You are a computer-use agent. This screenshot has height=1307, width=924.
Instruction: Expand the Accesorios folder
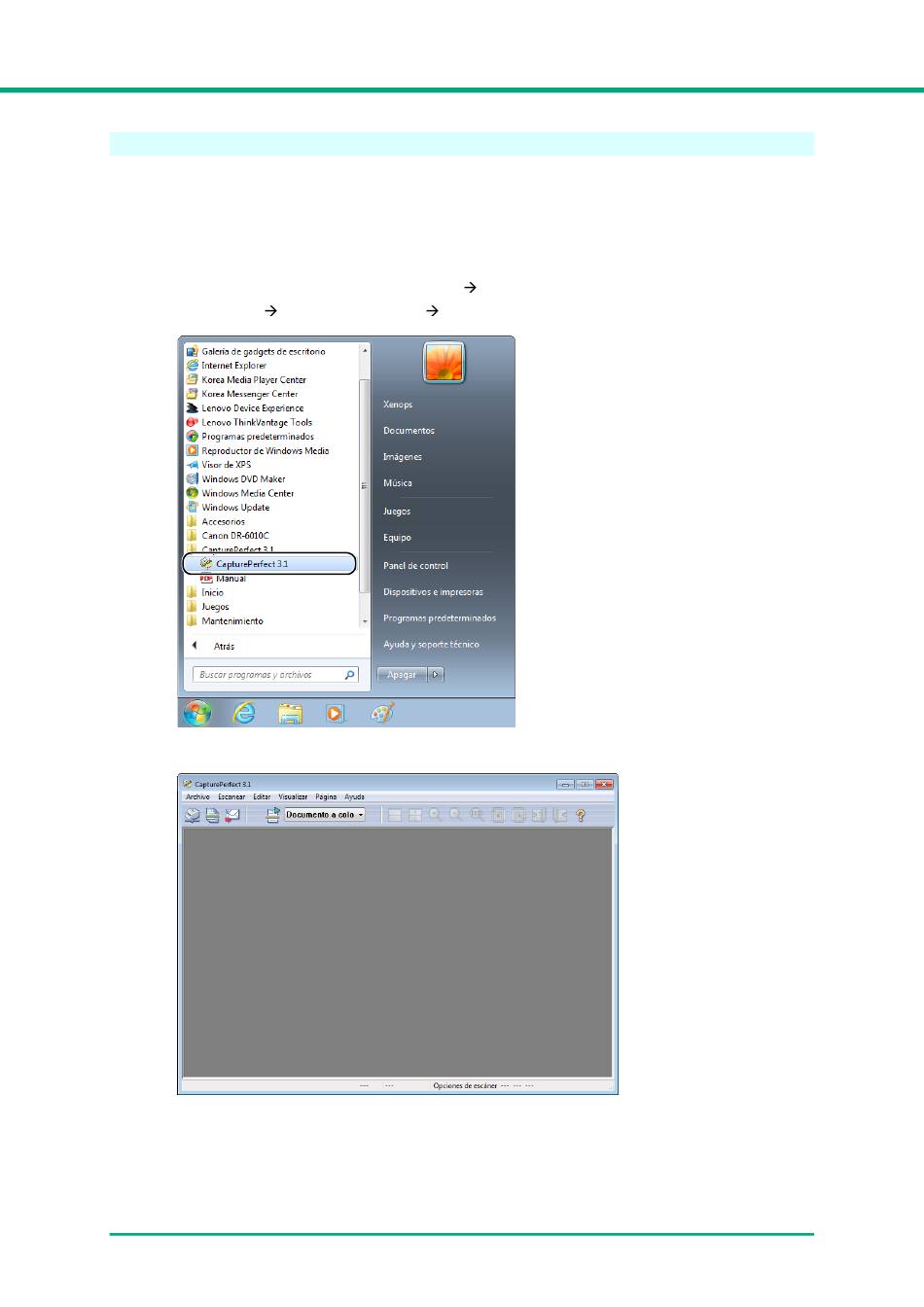pos(215,522)
